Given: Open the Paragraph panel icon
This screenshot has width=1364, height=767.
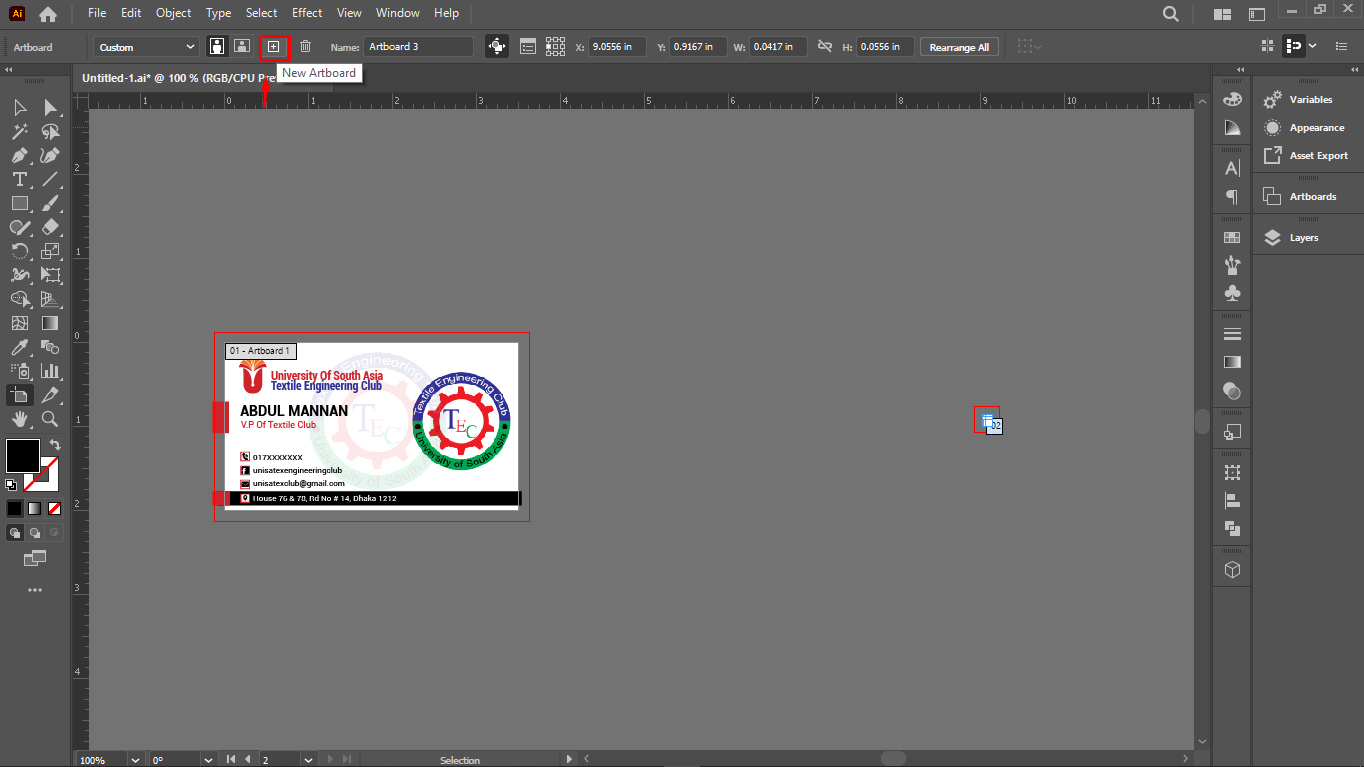Looking at the screenshot, I should tap(1232, 196).
